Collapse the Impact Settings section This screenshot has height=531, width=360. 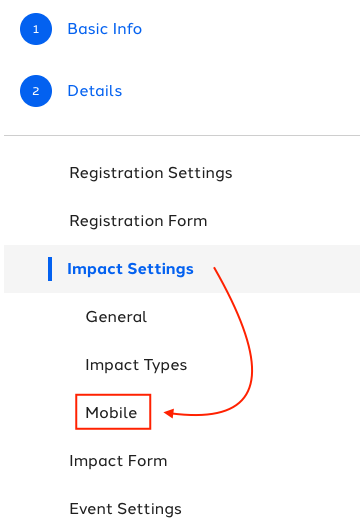point(130,269)
